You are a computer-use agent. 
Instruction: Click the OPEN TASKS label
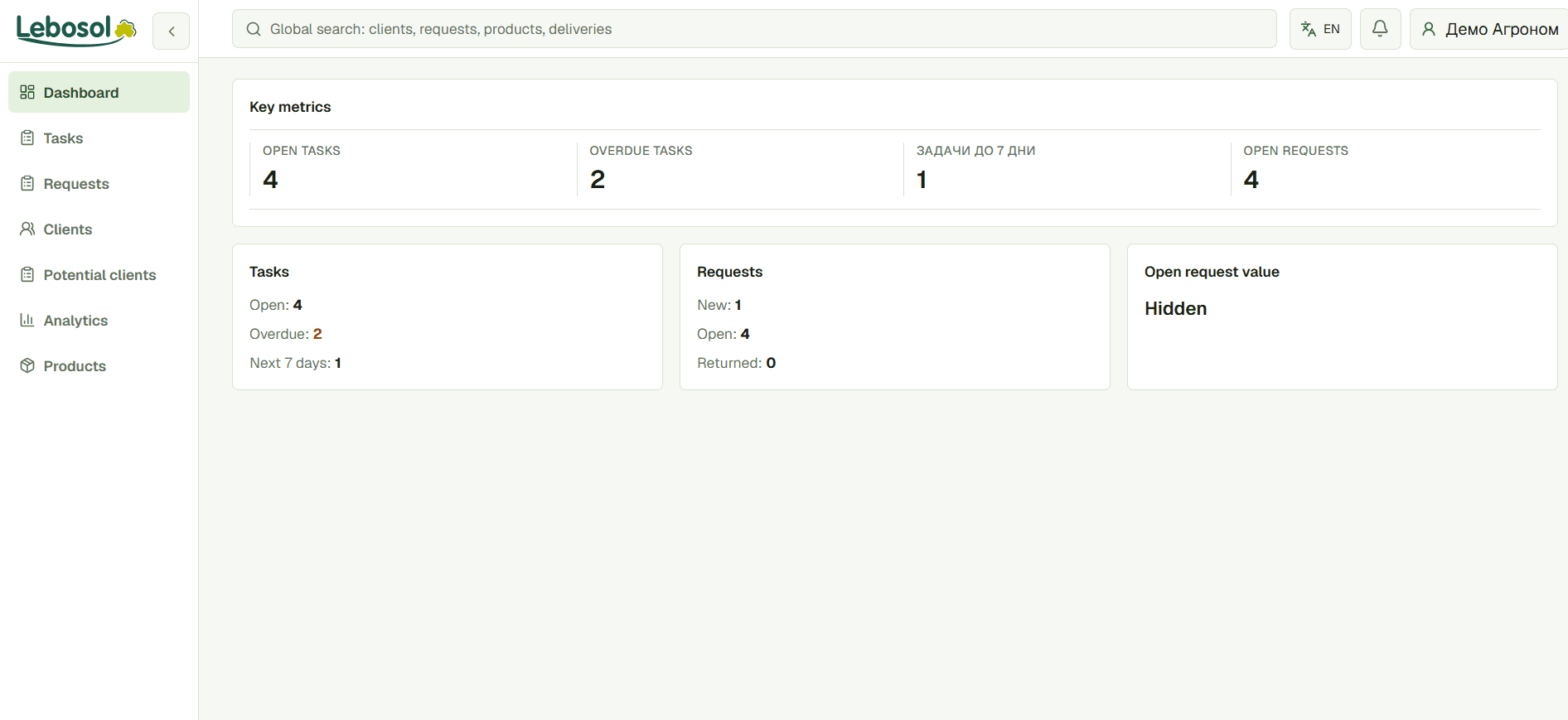click(302, 151)
